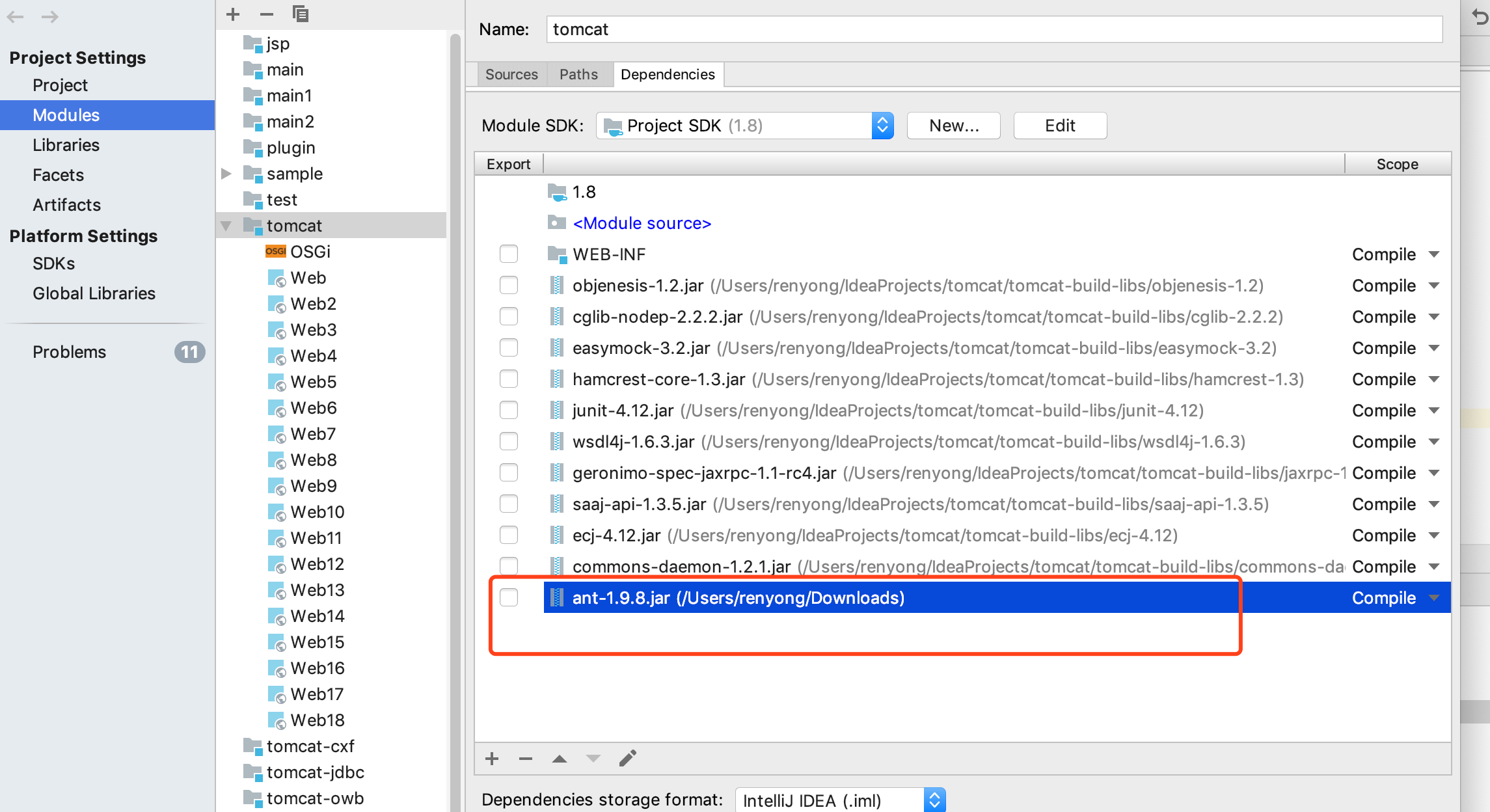
Task: Switch to the Sources tab
Action: pos(511,74)
